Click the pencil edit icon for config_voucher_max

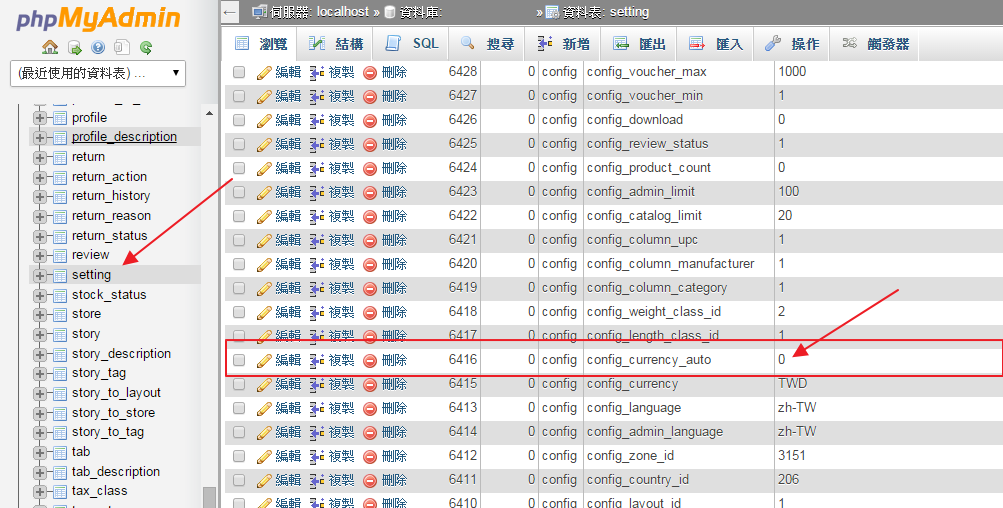coord(264,72)
